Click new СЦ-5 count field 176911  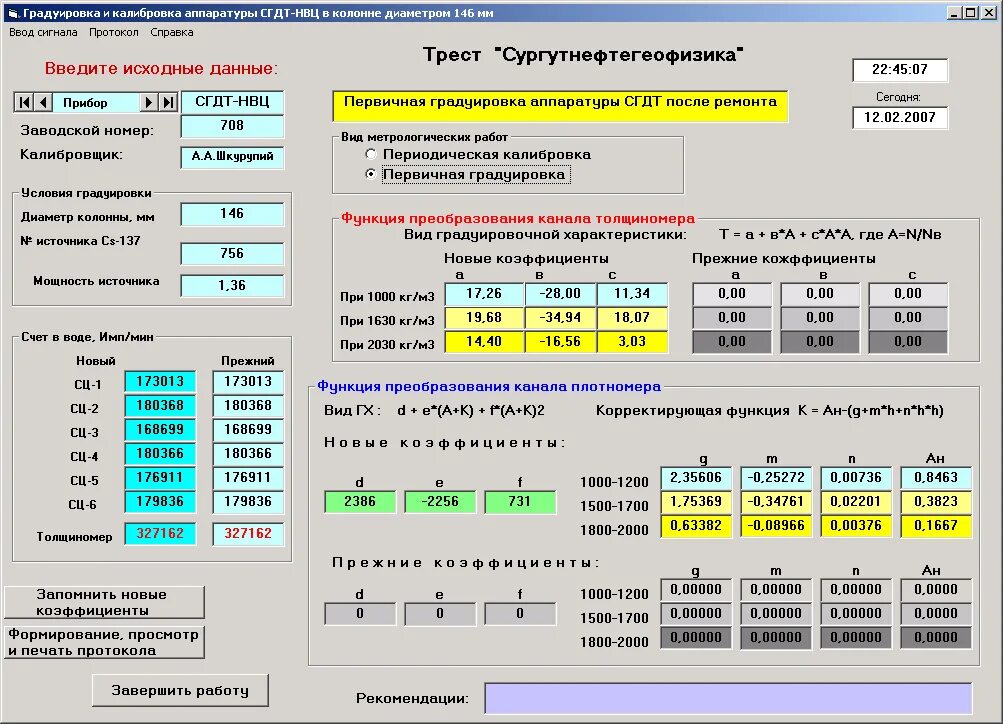(160, 478)
